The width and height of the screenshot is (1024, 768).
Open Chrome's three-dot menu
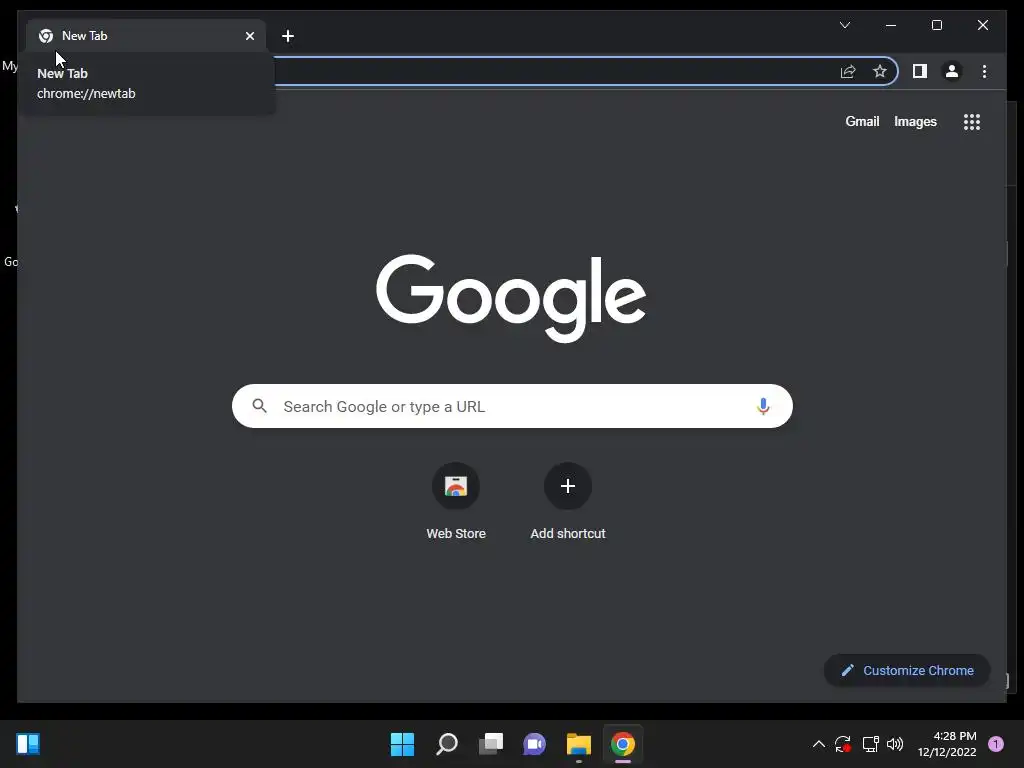tap(984, 71)
